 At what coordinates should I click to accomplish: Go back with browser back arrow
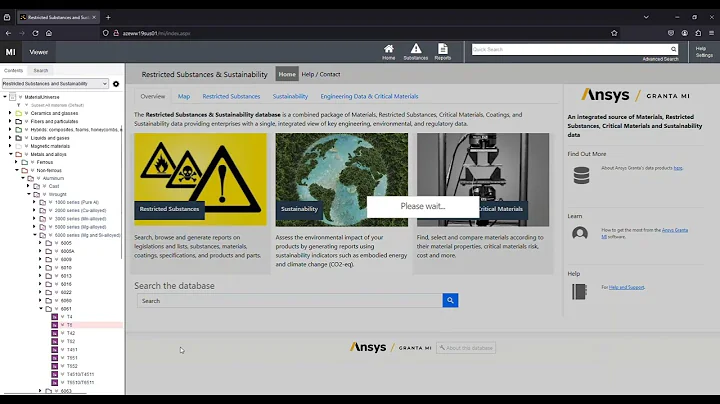click(8, 33)
